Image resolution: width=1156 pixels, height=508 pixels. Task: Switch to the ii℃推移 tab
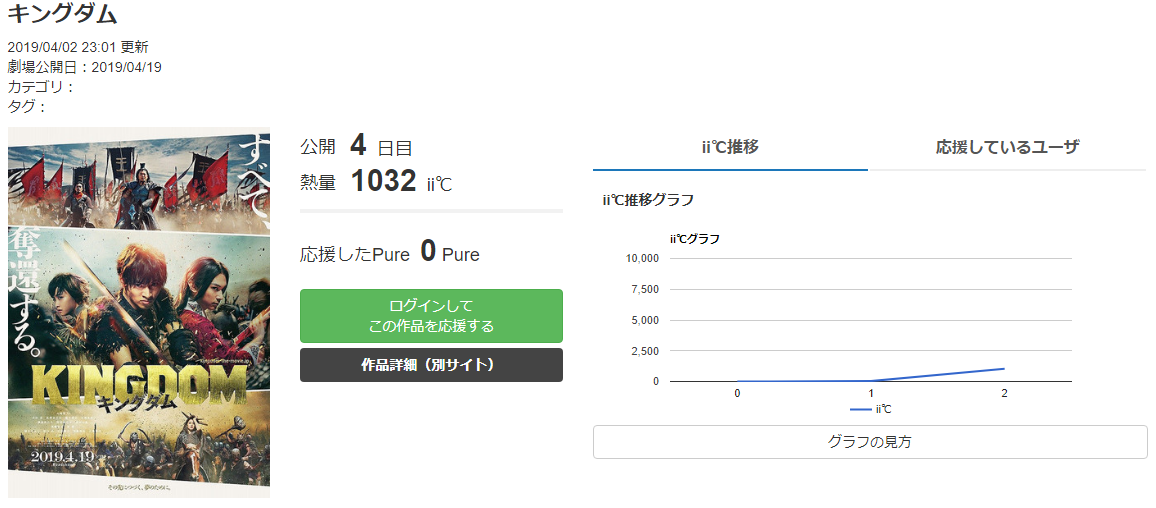(x=730, y=147)
